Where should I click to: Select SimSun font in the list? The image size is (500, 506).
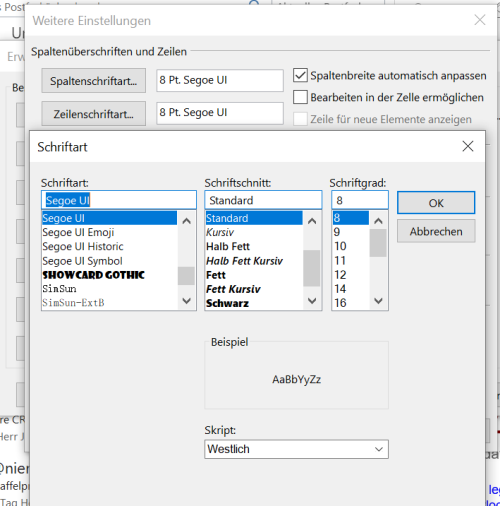click(109, 289)
